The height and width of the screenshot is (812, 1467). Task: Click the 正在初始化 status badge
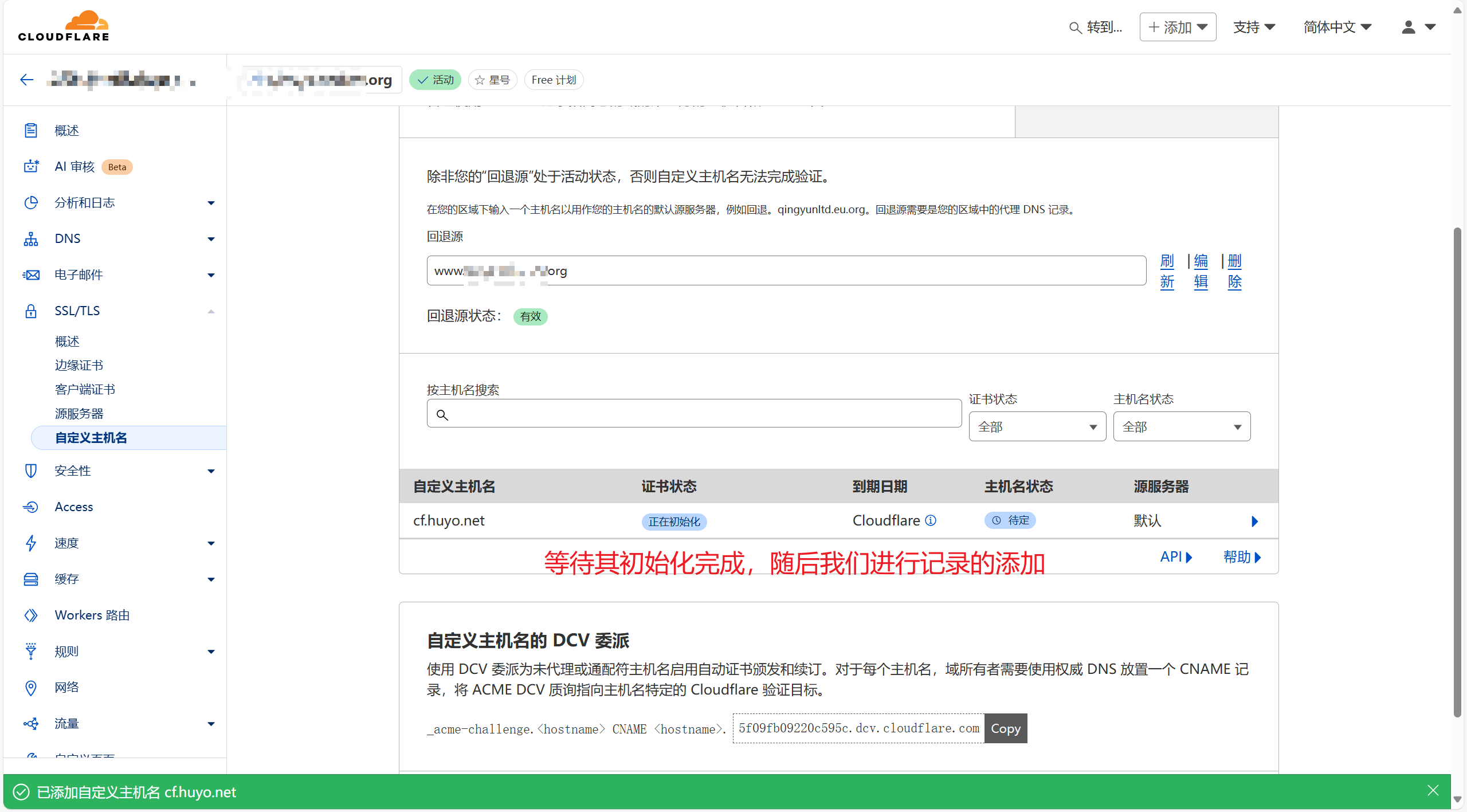[674, 521]
